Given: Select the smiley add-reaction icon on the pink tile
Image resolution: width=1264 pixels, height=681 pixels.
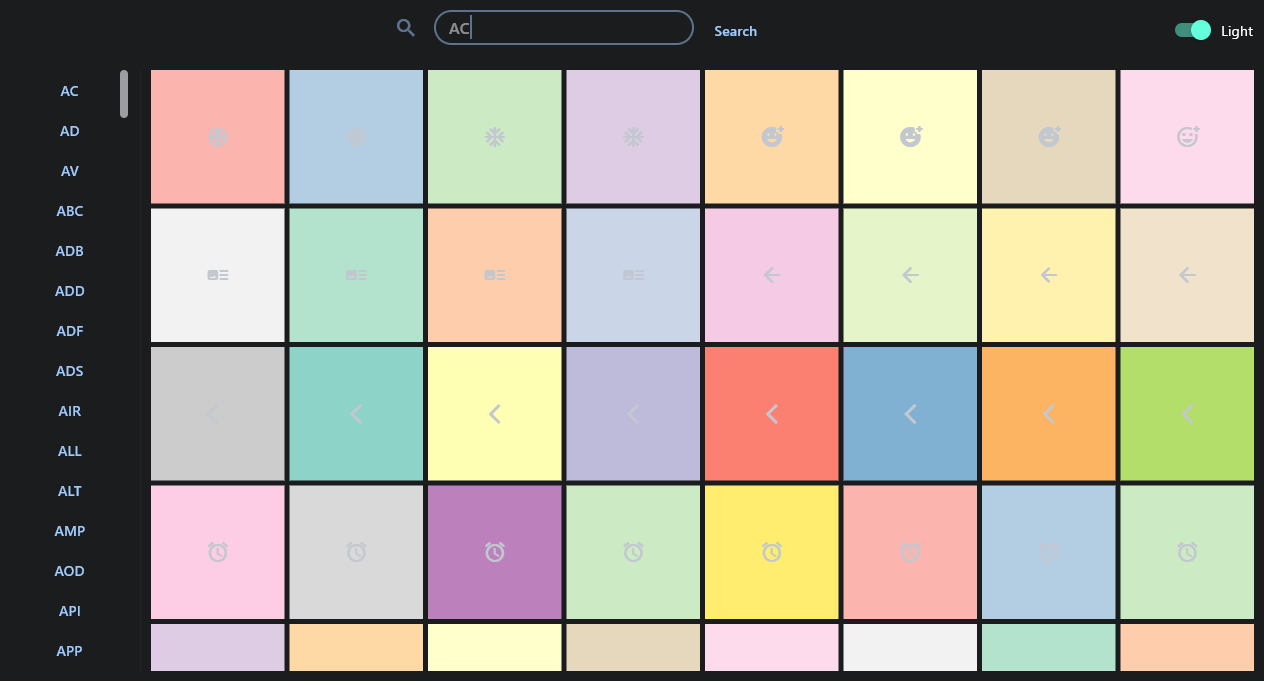Looking at the screenshot, I should (x=1187, y=137).
